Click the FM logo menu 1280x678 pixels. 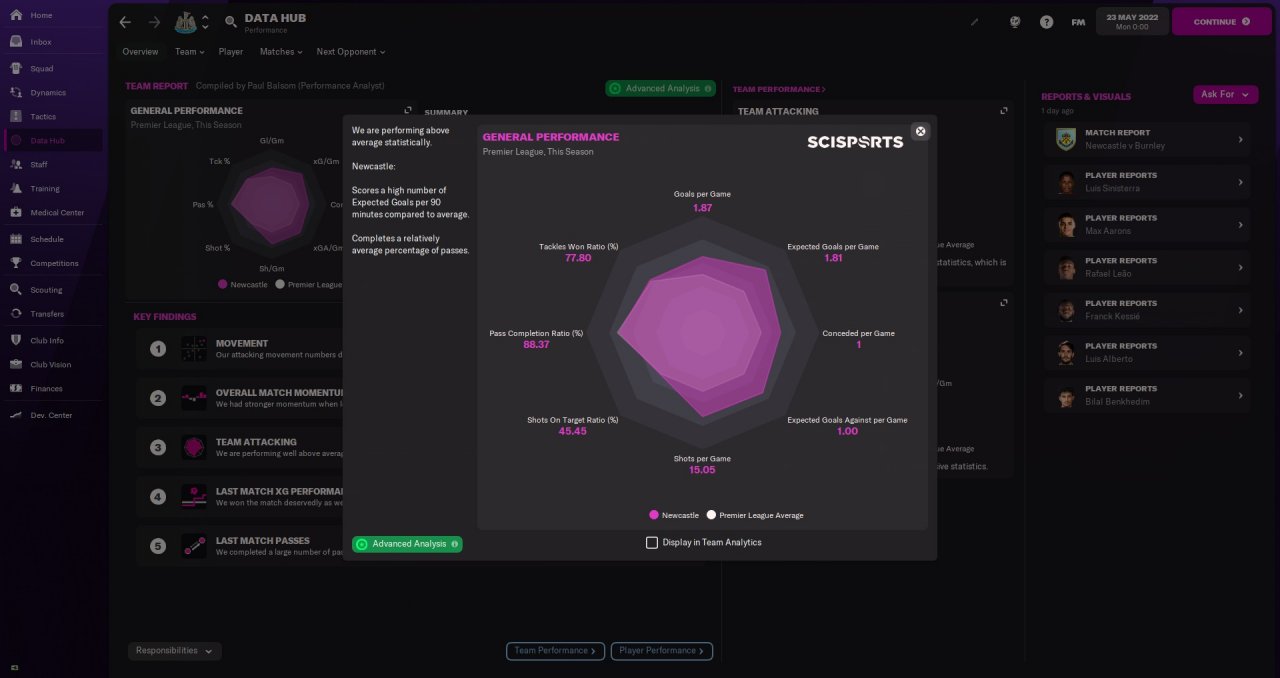[1078, 22]
